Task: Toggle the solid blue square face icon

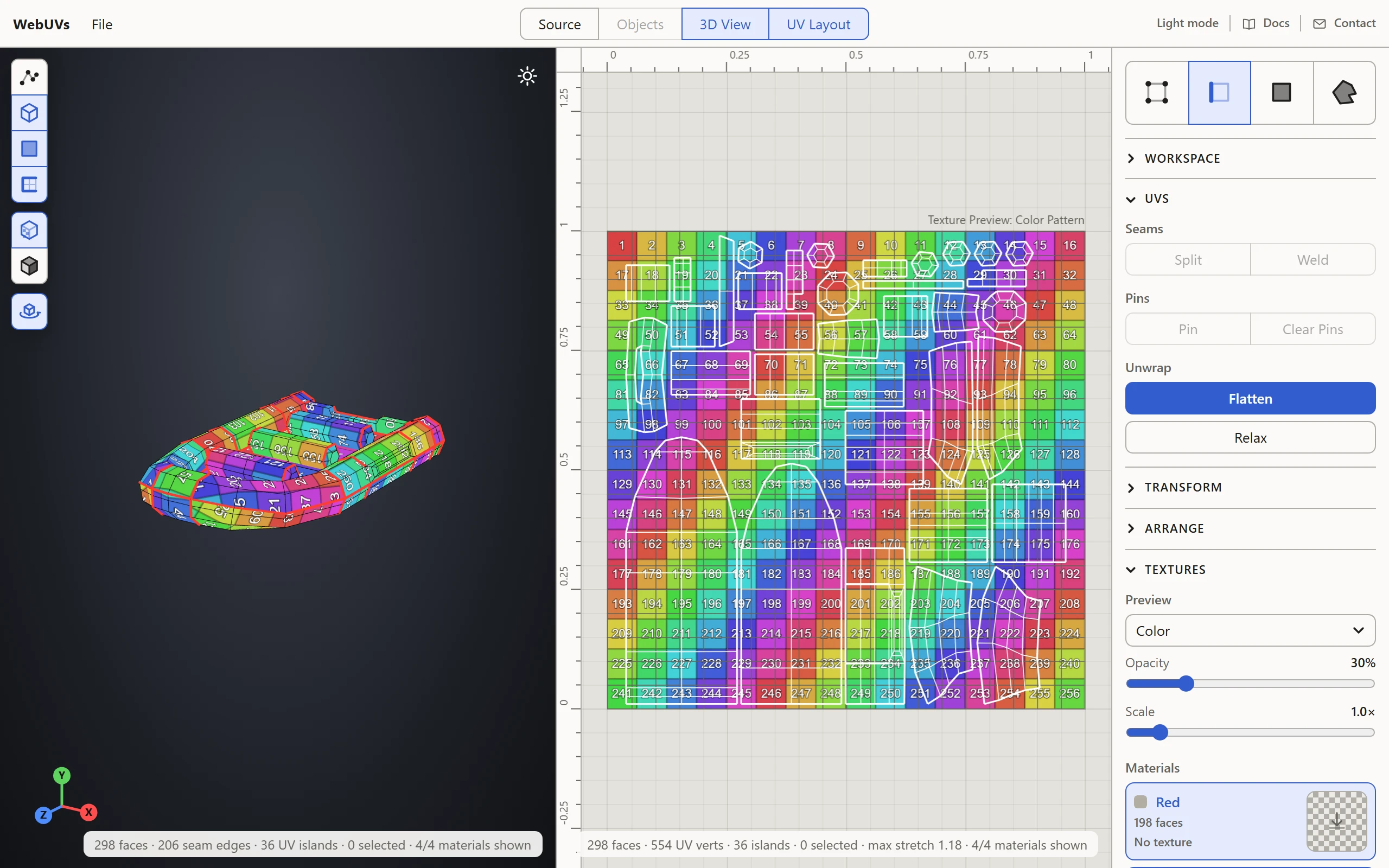Action: click(29, 149)
